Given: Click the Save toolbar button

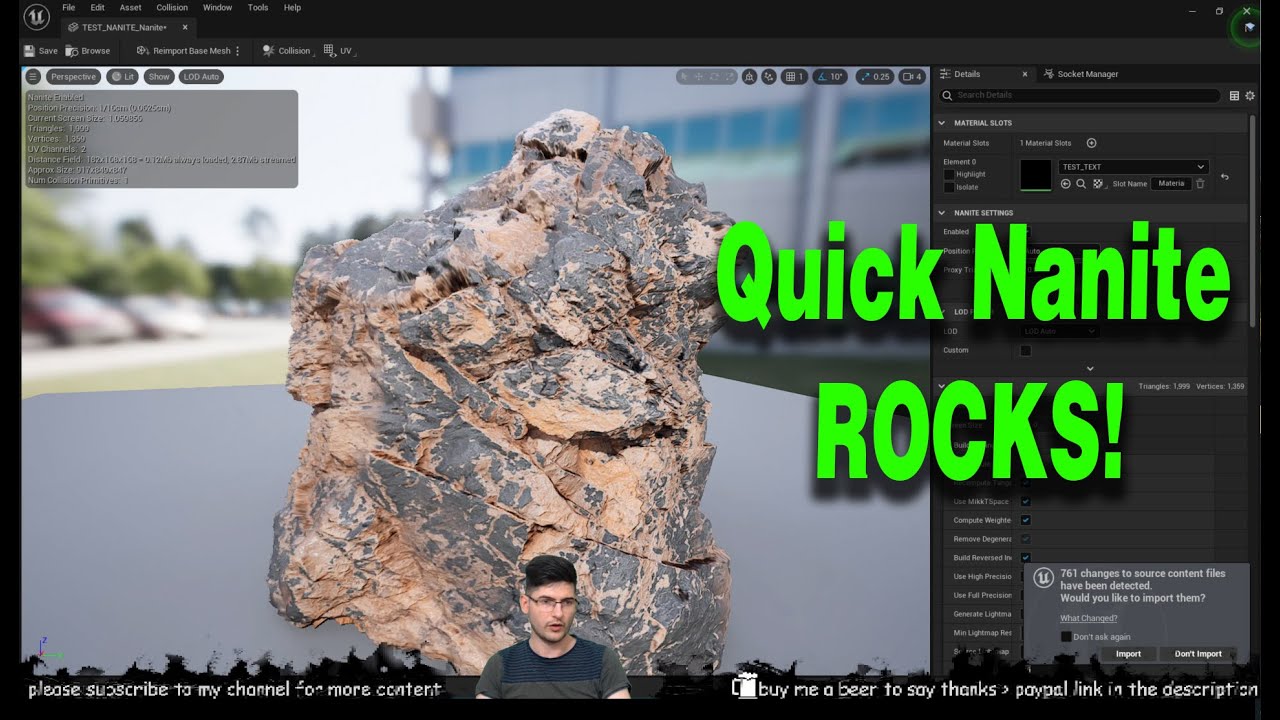Looking at the screenshot, I should [x=40, y=51].
